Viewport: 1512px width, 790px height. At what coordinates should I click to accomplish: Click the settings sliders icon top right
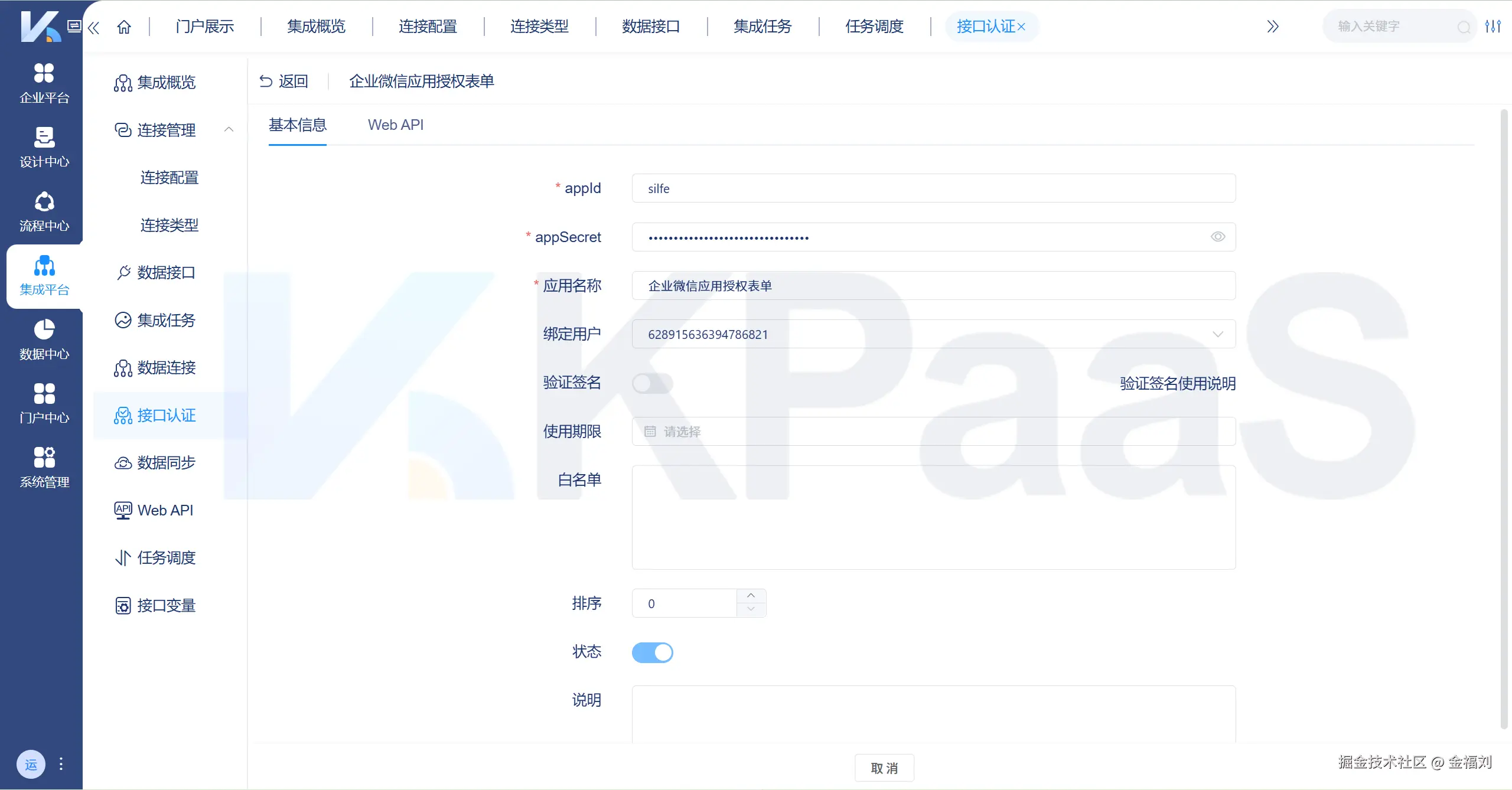click(1493, 27)
